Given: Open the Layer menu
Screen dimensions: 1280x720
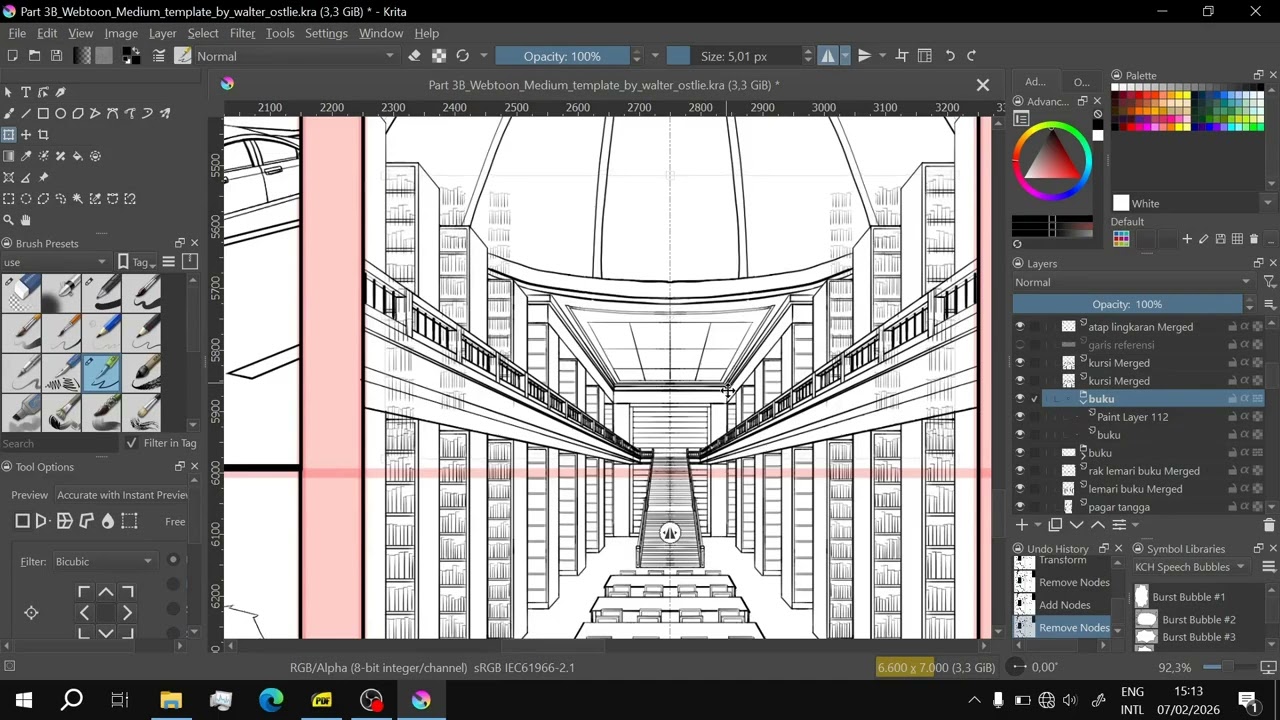Looking at the screenshot, I should pyautogui.click(x=162, y=33).
